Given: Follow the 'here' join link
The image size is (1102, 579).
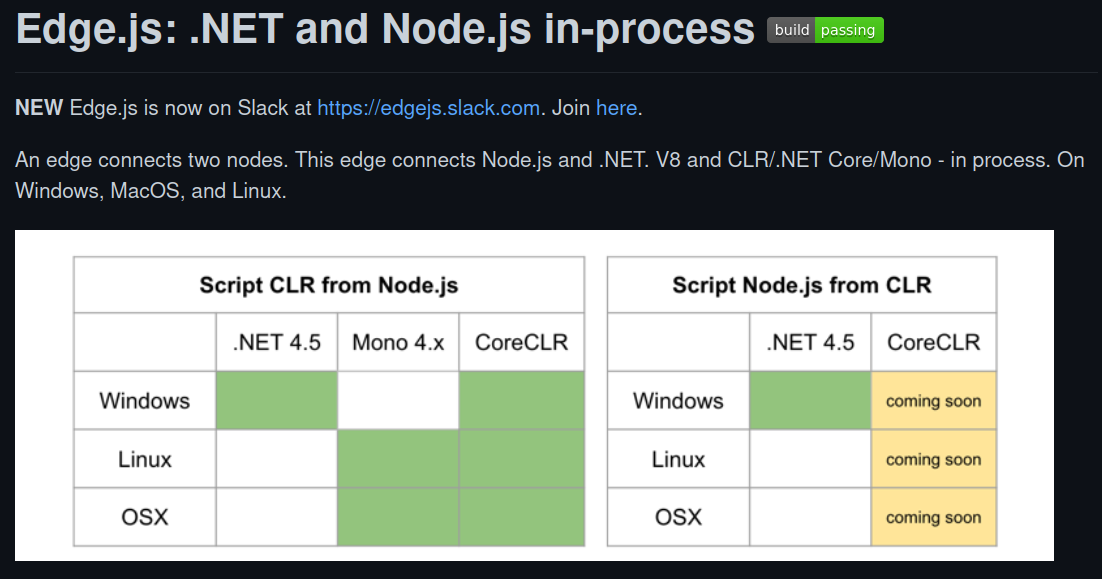Looking at the screenshot, I should 616,108.
